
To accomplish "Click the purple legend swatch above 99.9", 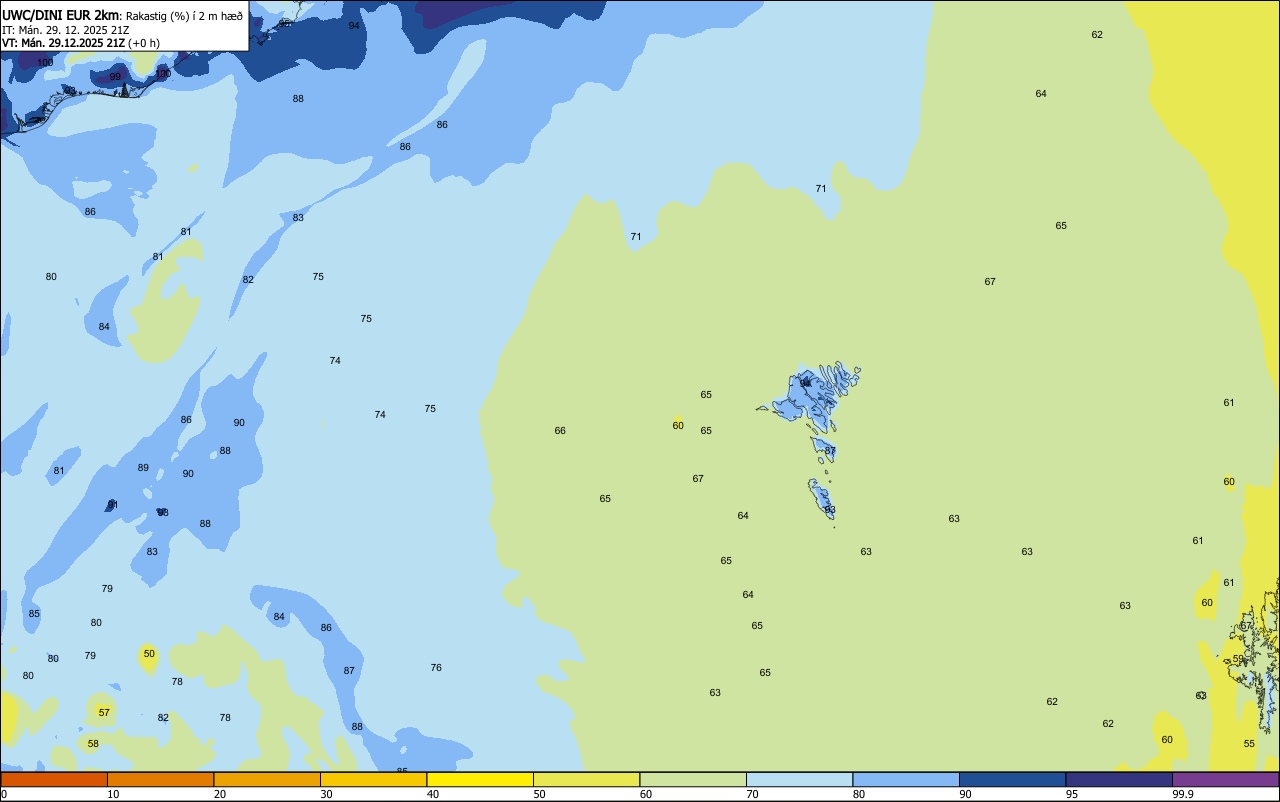I will point(1225,779).
